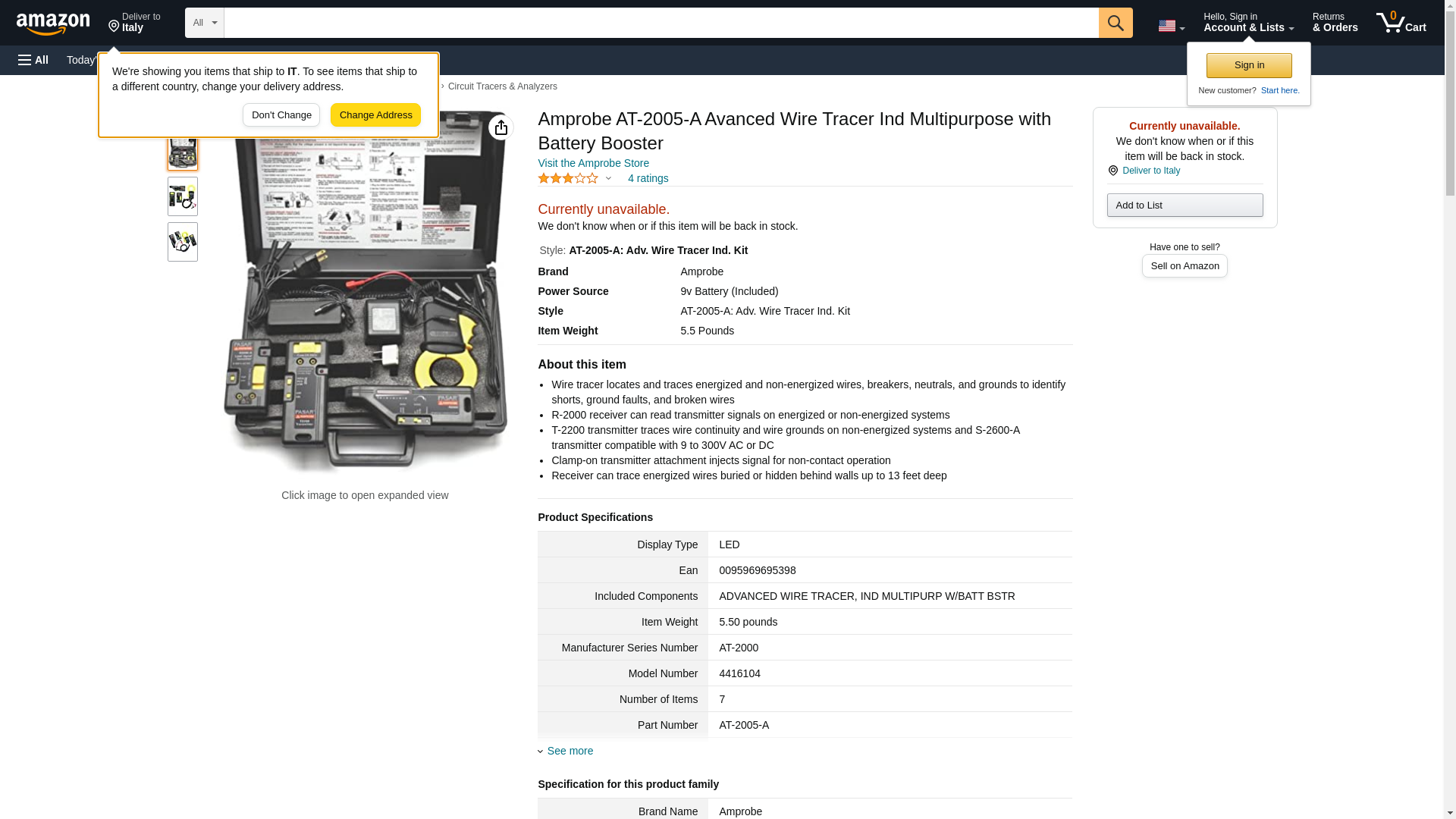Open the country flag language selector

1170,26
